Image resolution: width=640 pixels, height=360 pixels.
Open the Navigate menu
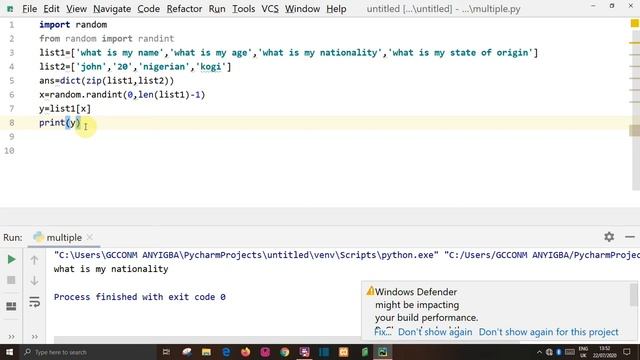point(112,9)
